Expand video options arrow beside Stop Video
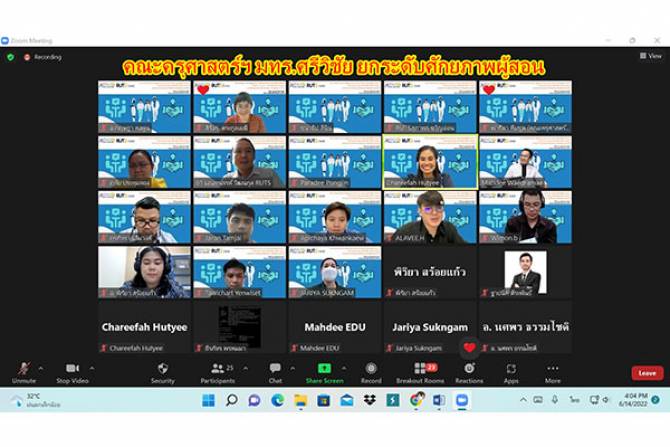 coord(91,368)
